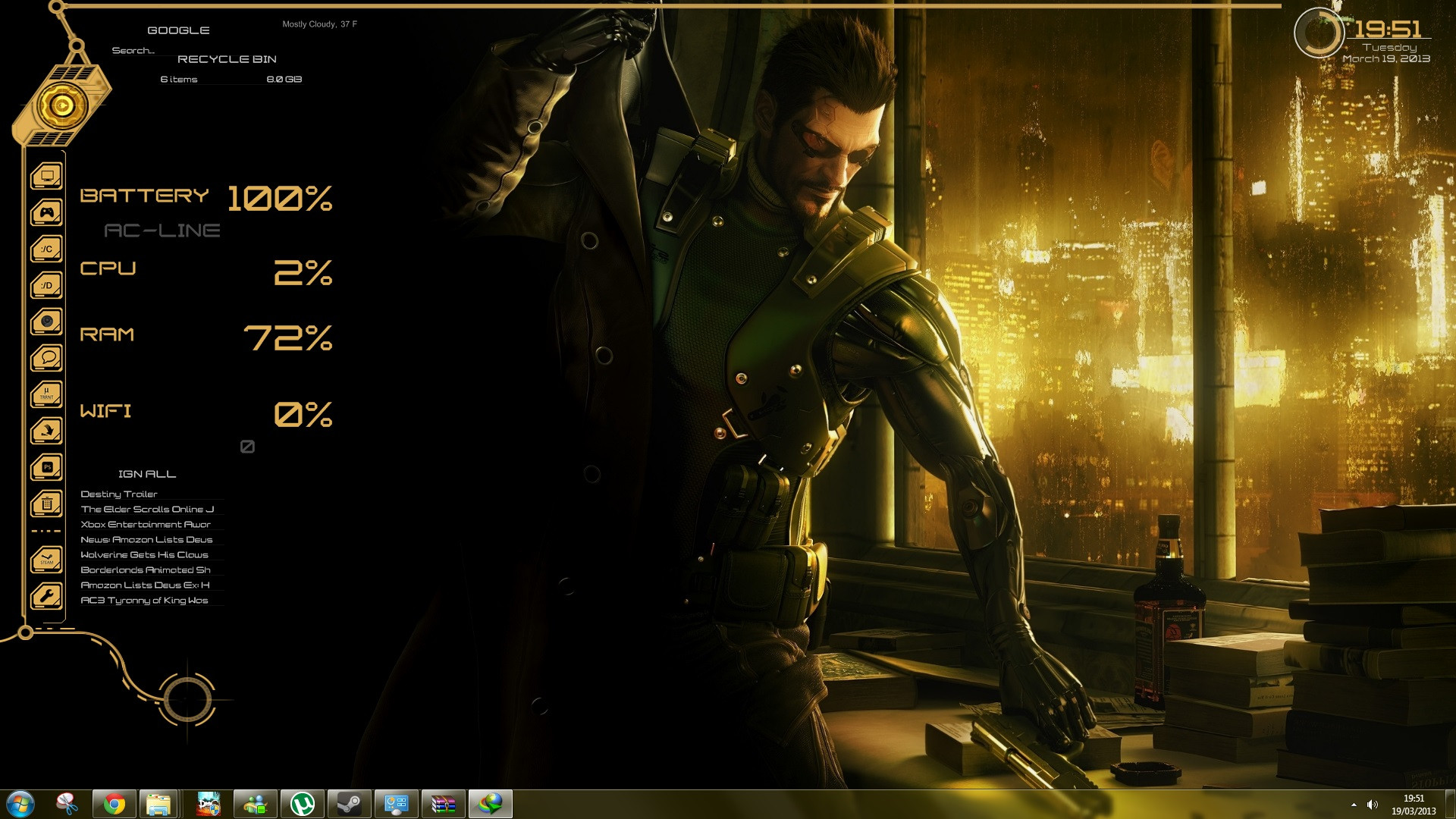Open the RECYCLE BIN widget label
This screenshot has width=1456, height=819.
click(227, 59)
